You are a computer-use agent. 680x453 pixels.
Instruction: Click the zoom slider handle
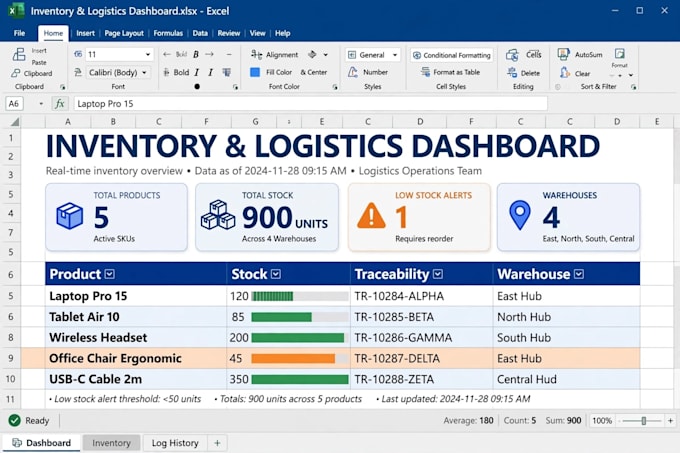click(x=644, y=420)
